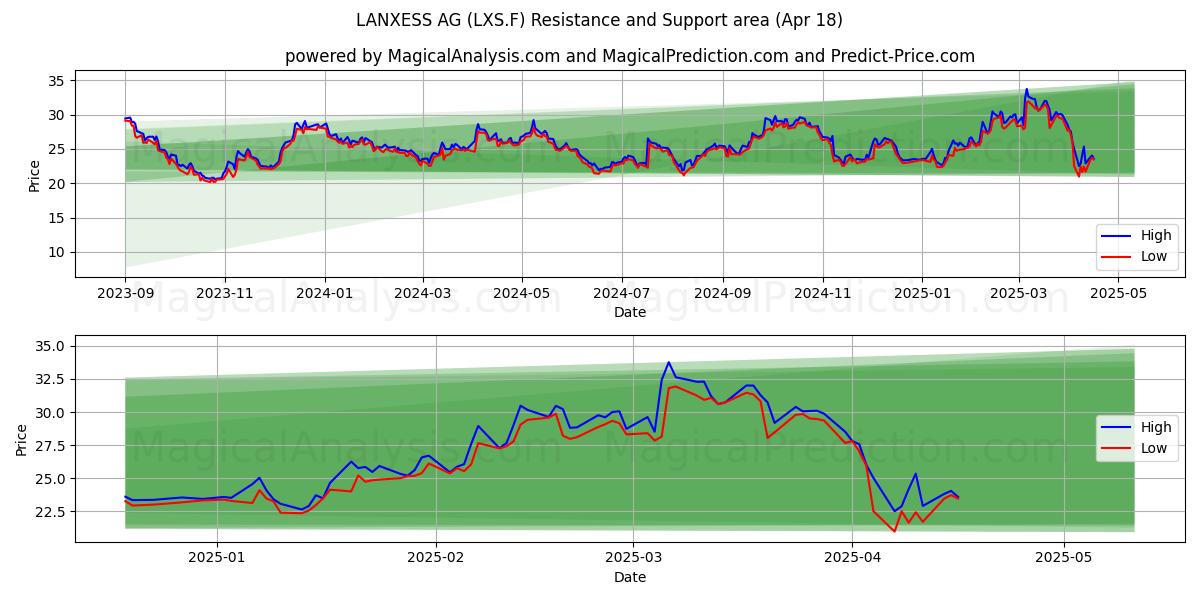This screenshot has height=600, width=1200.
Task: Click the '2024-05' tick label on top chart
Action: tap(521, 294)
